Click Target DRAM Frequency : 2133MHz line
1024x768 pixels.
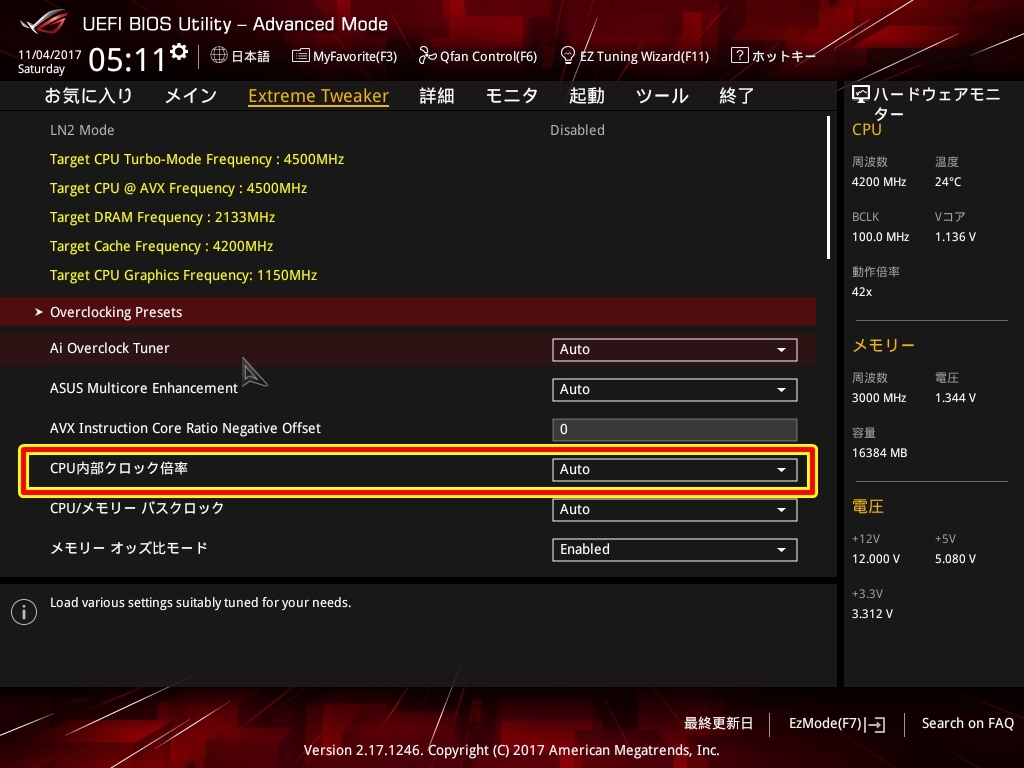click(163, 217)
